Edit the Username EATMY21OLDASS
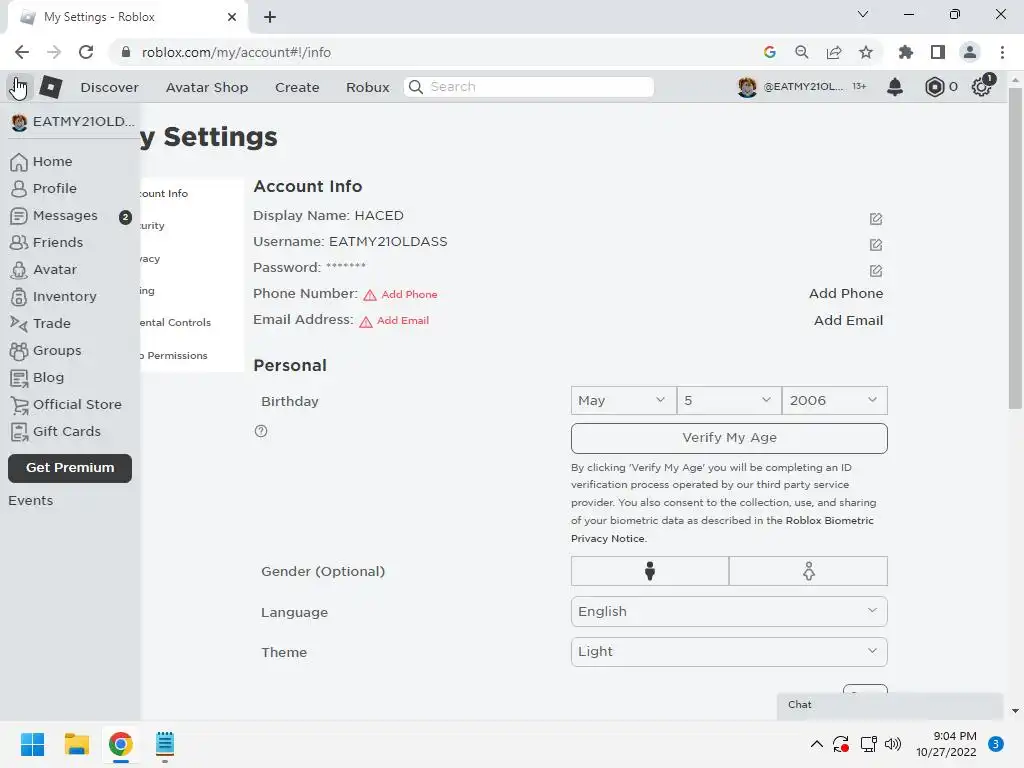The width and height of the screenshot is (1024, 768). tap(876, 245)
